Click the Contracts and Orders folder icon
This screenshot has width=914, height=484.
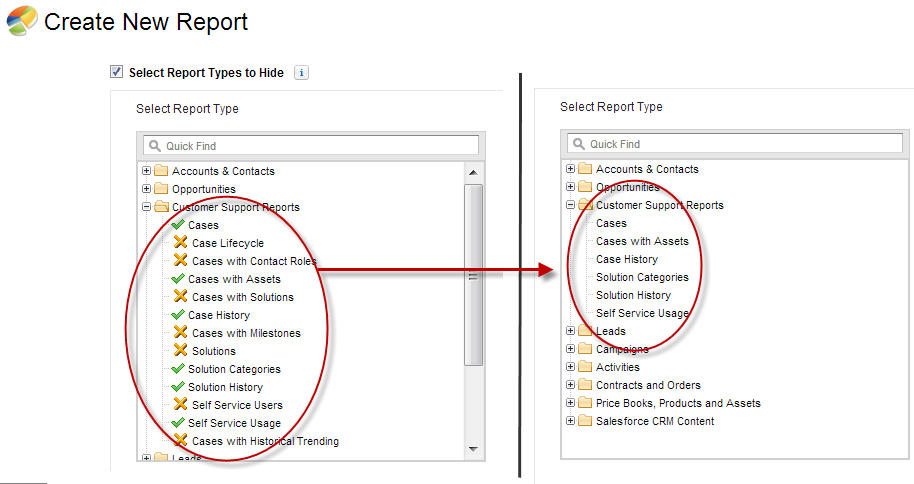click(585, 385)
